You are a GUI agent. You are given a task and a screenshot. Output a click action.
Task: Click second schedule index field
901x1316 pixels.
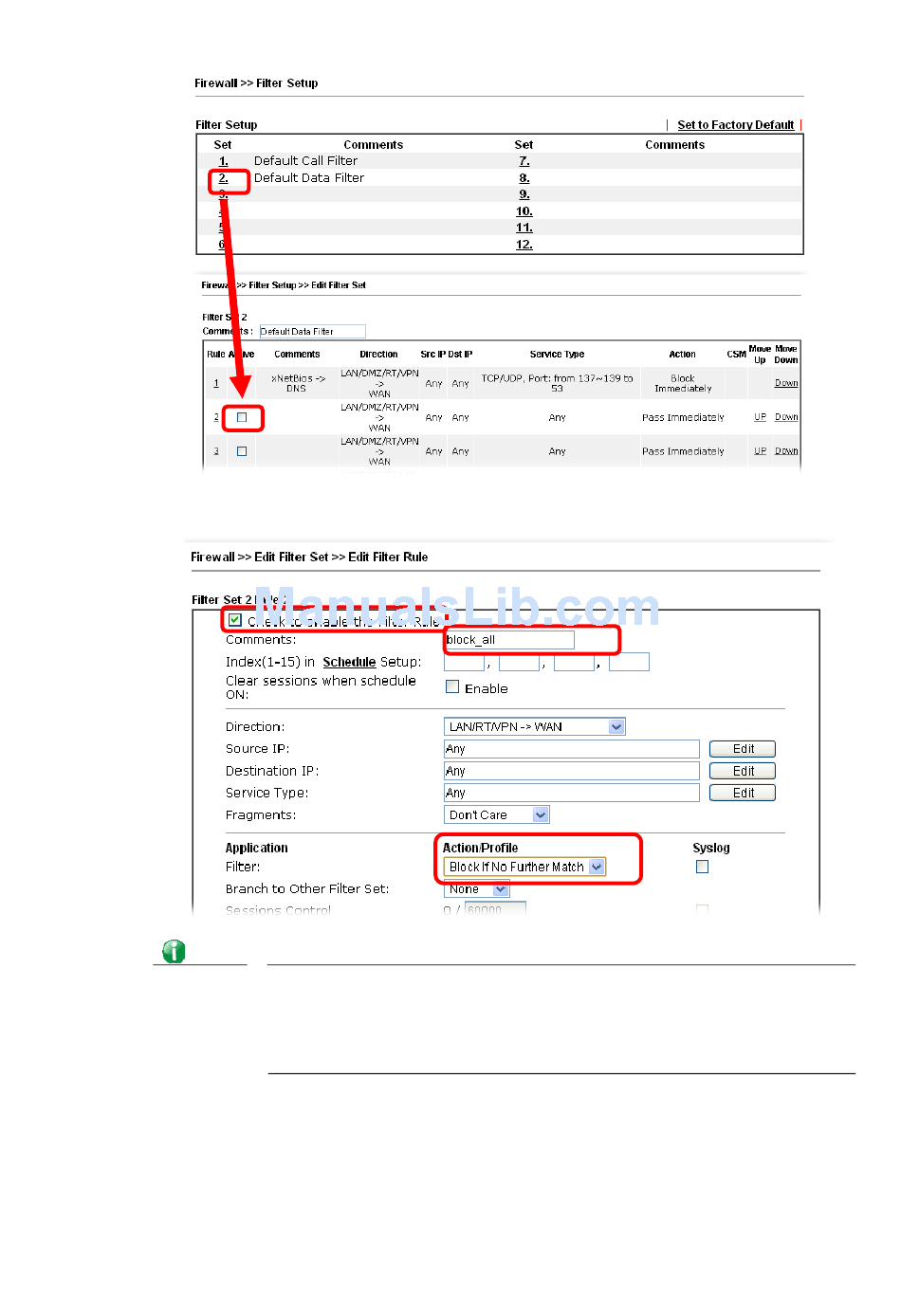[x=519, y=662]
